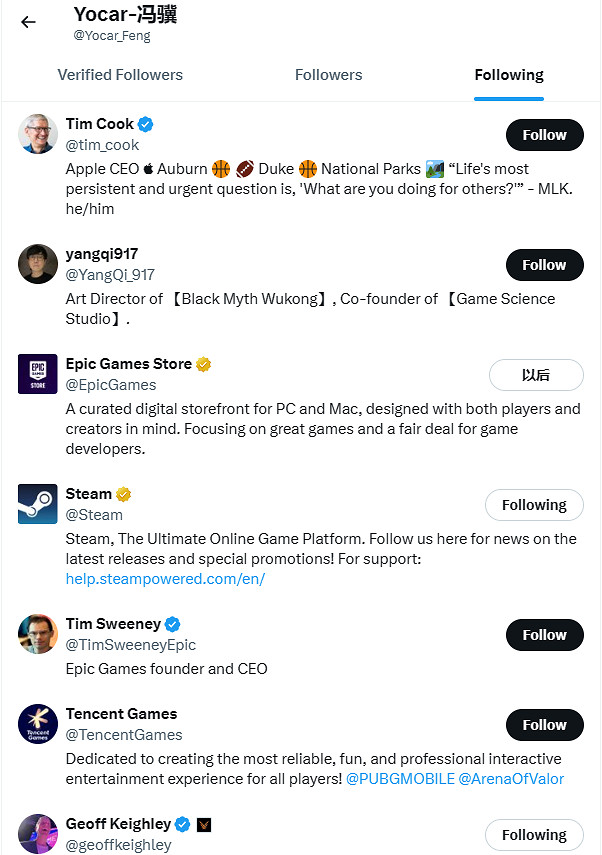Follow Tencent Games
This screenshot has width=602, height=855.
[544, 725]
